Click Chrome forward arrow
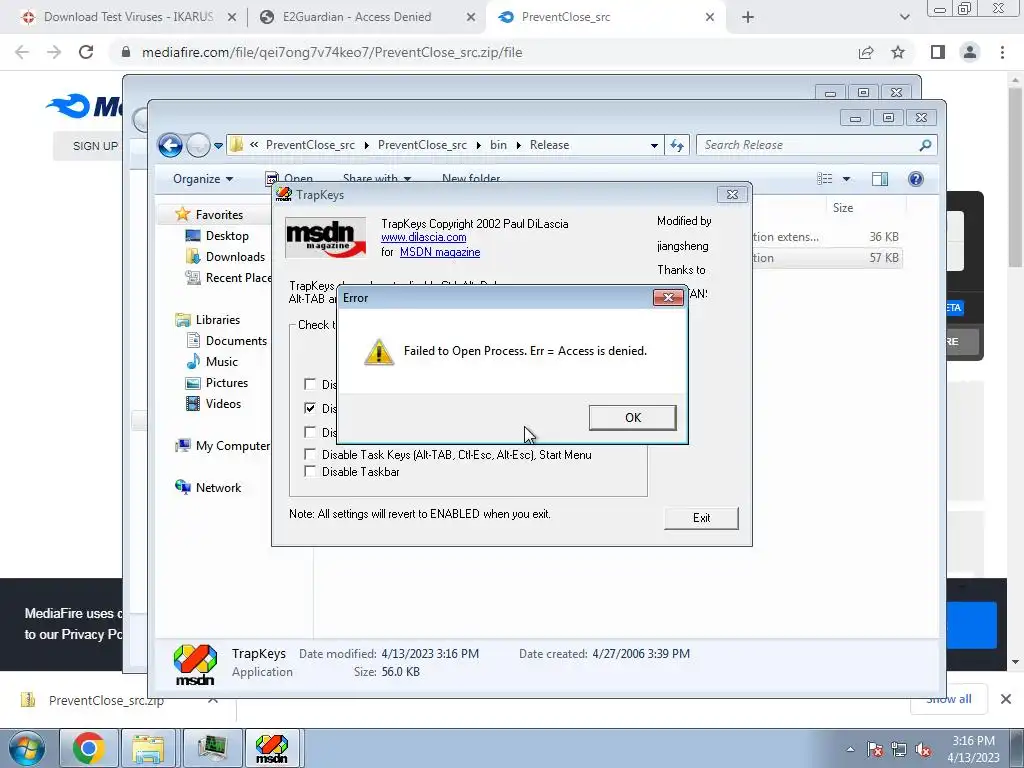The image size is (1024, 768). coord(54,52)
